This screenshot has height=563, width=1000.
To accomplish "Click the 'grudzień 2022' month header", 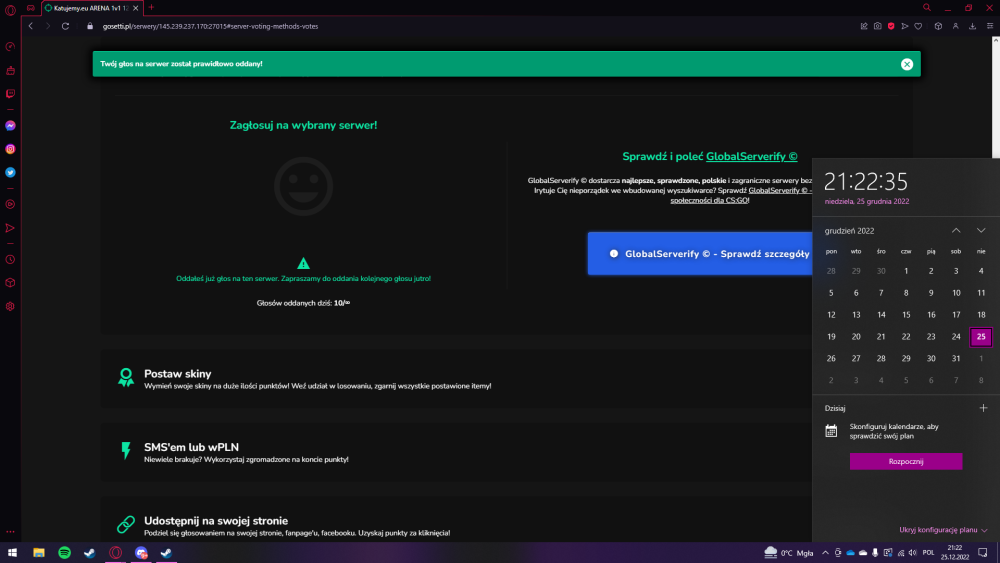I will 849,231.
